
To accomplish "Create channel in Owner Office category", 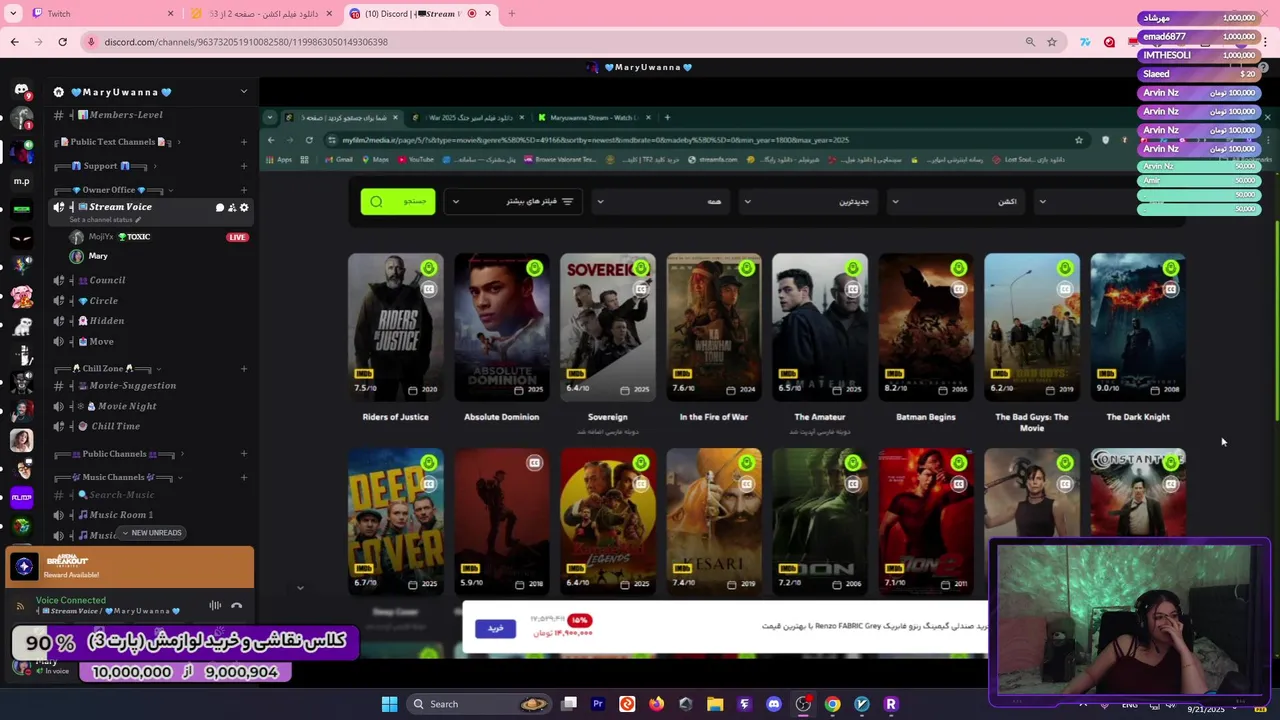I will click(244, 190).
